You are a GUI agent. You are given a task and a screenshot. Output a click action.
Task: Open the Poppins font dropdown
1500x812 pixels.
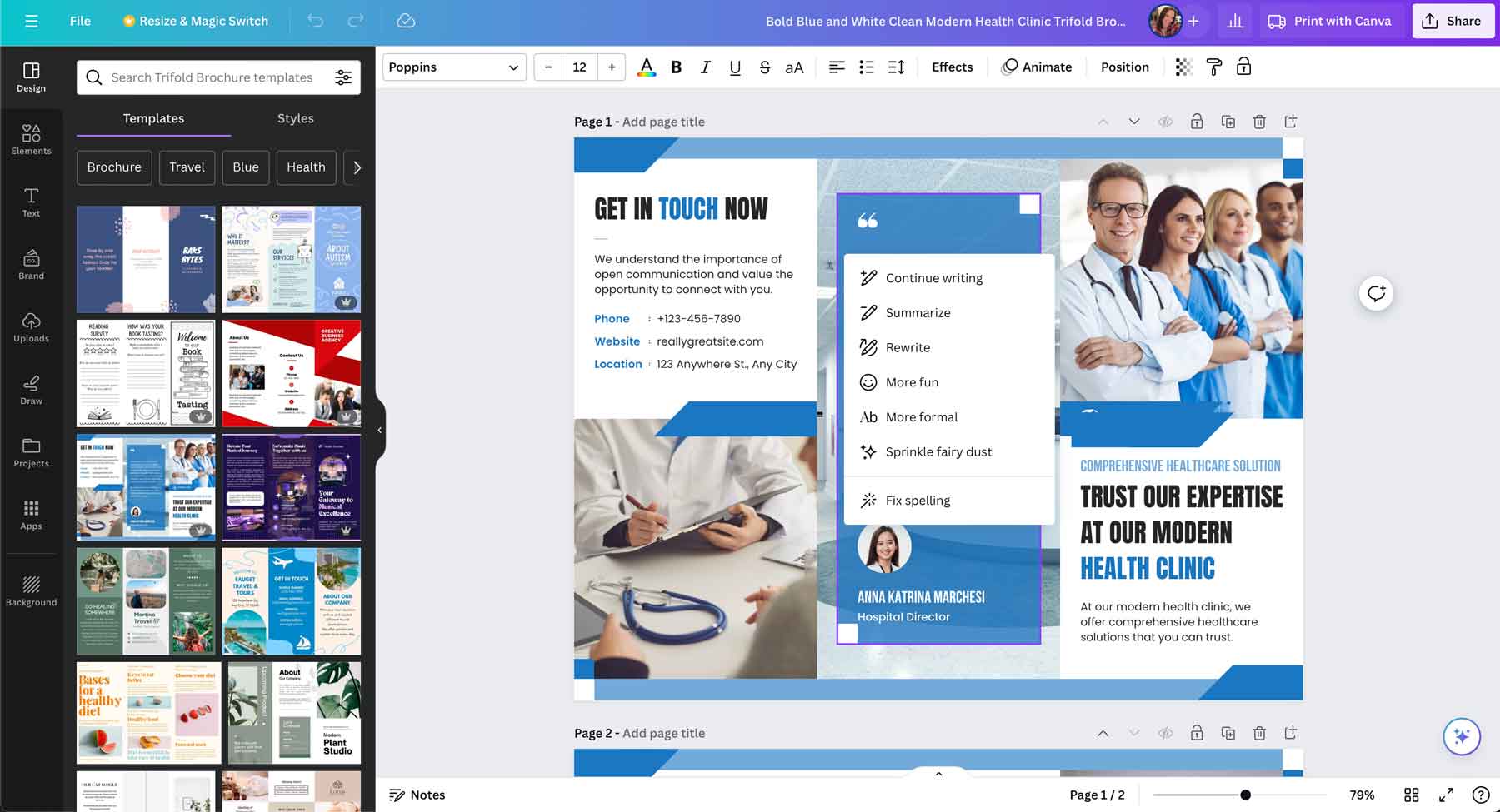(x=454, y=67)
